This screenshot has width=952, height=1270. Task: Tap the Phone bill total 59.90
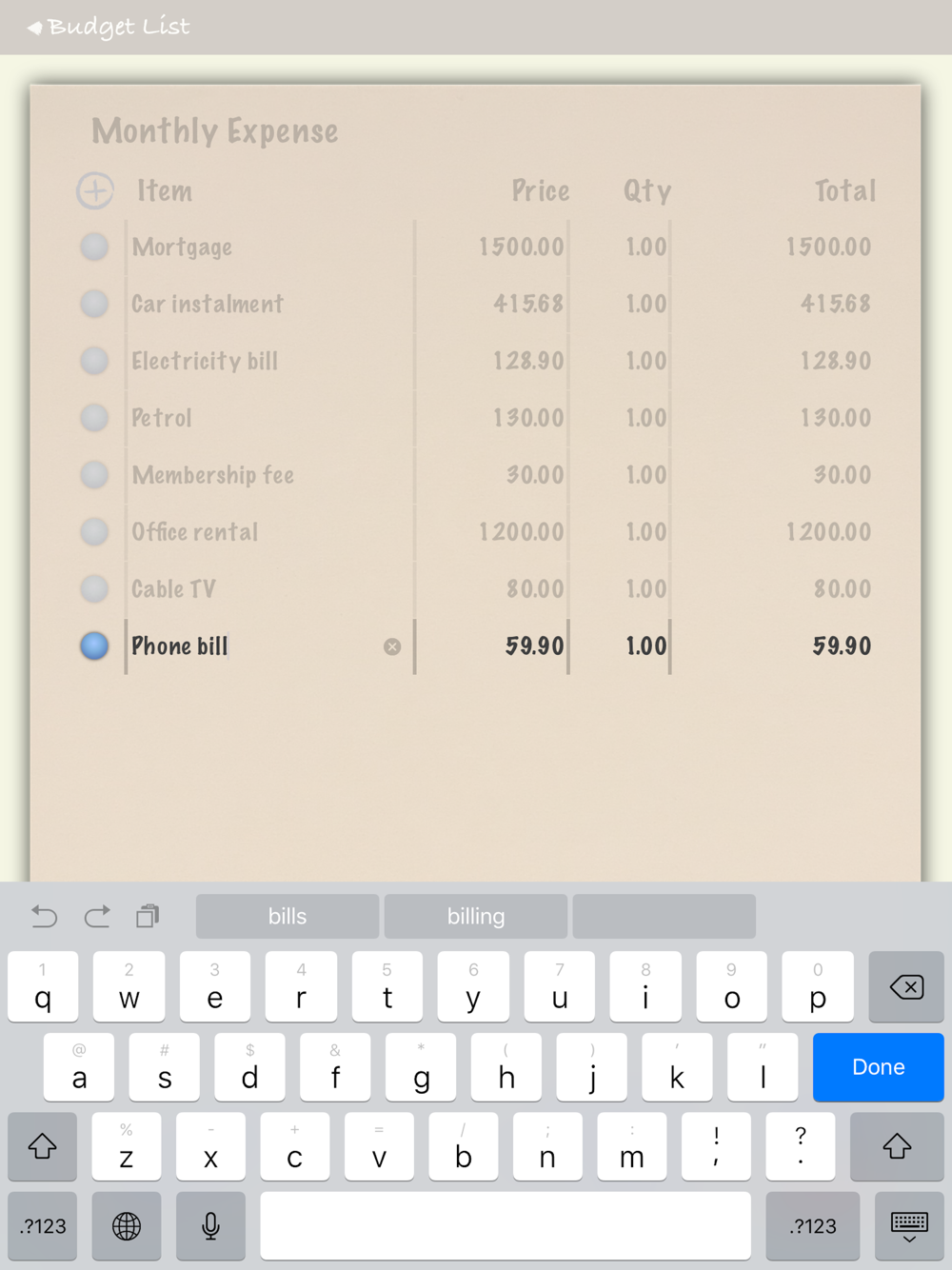point(842,646)
